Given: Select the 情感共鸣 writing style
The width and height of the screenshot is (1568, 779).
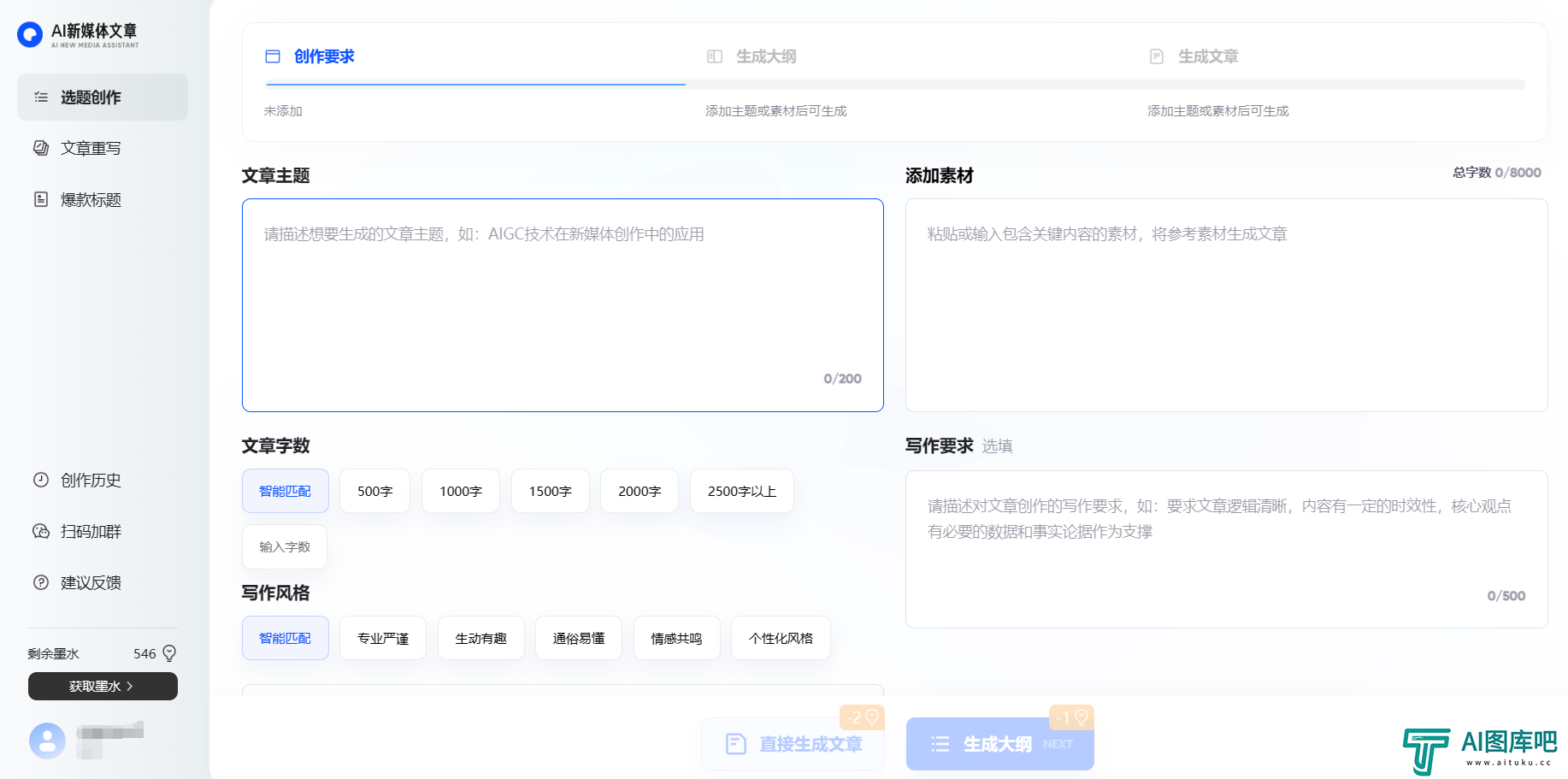Looking at the screenshot, I should coord(676,638).
